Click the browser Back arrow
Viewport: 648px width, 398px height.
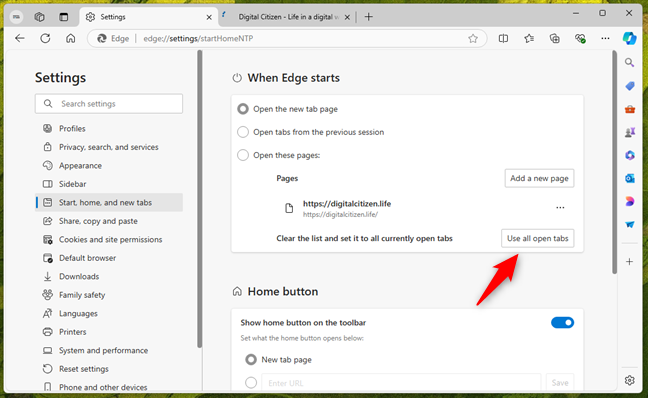[20, 38]
